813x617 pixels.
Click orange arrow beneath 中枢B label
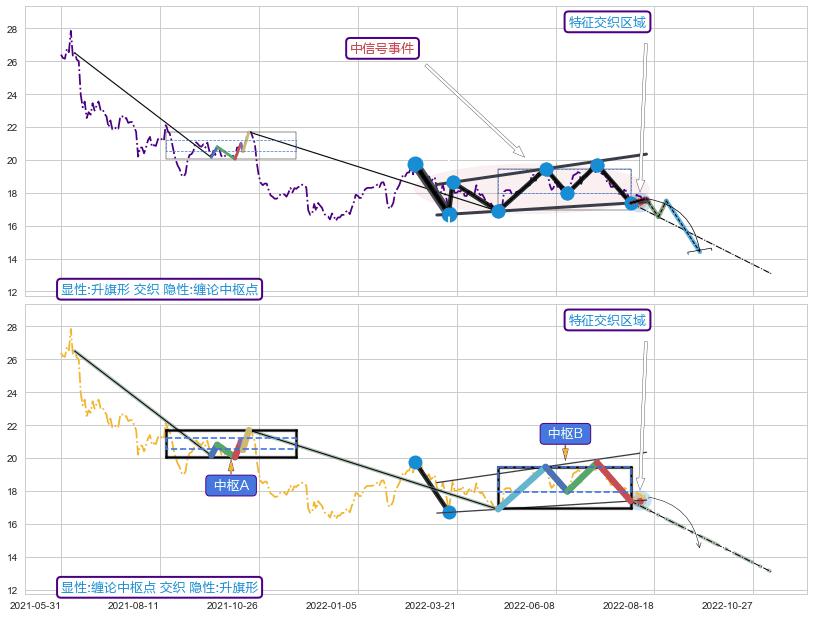tap(565, 453)
